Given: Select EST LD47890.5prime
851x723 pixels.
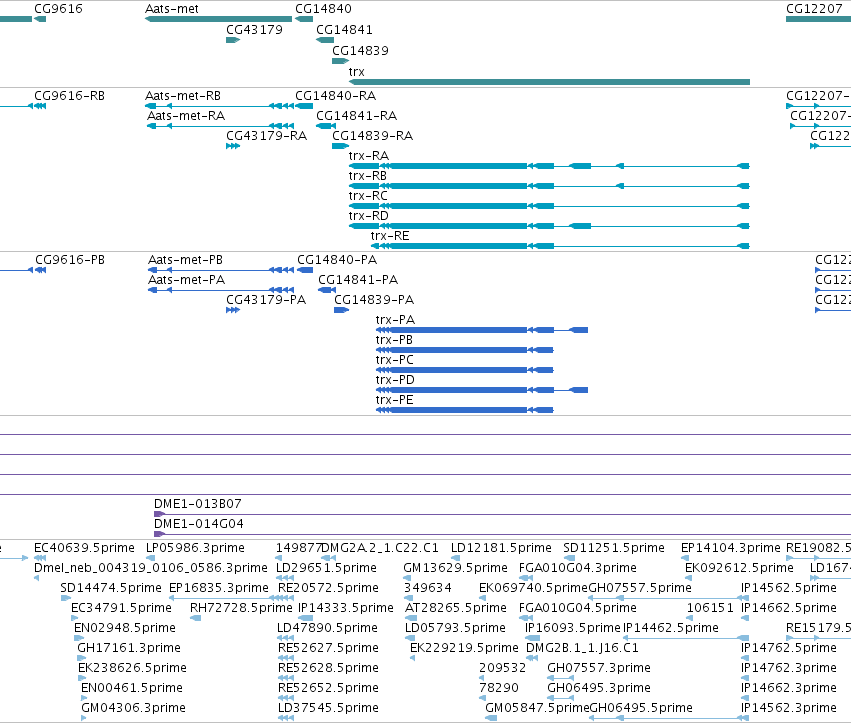Looking at the screenshot, I should pos(327,628).
